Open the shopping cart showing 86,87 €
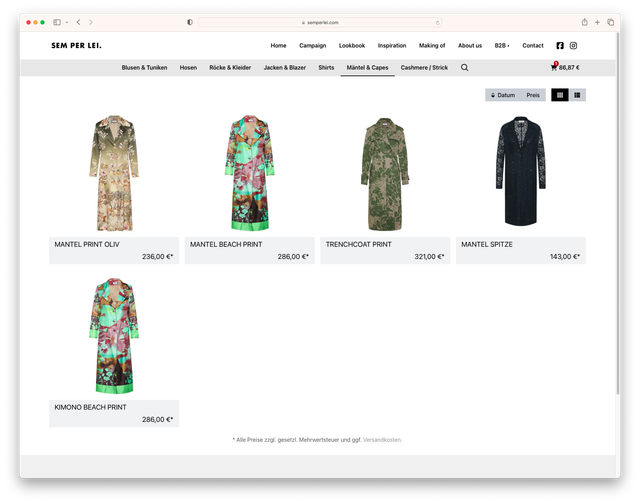The height and width of the screenshot is (504, 640). click(565, 68)
